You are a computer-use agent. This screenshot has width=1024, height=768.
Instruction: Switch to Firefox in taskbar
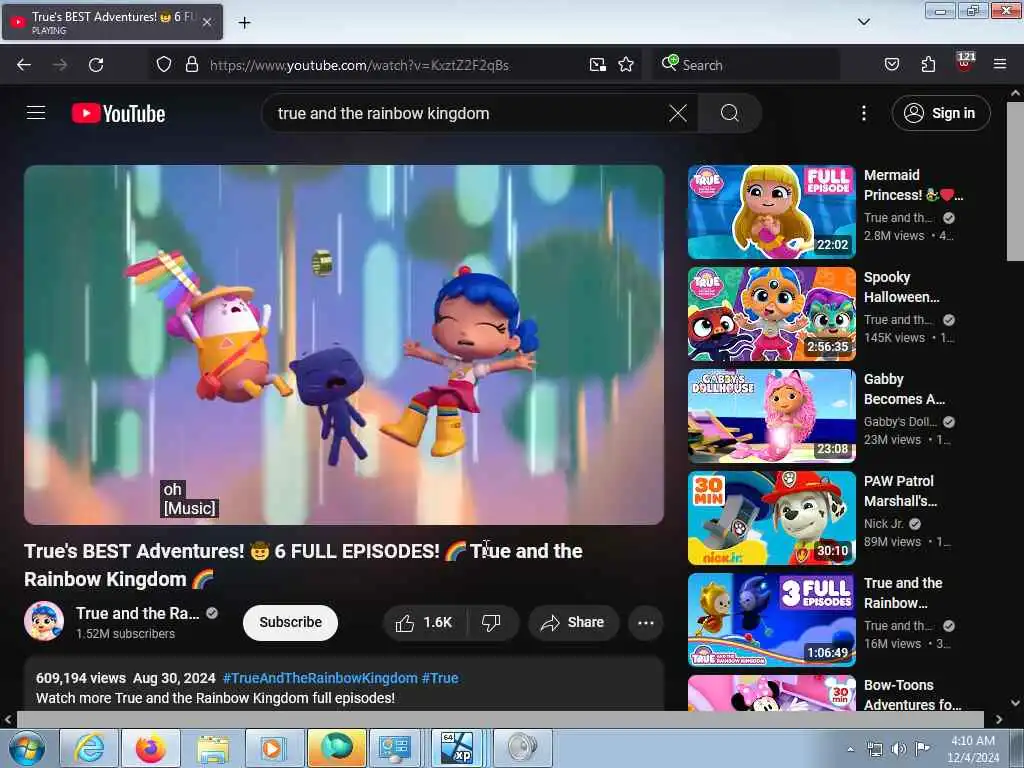point(150,748)
